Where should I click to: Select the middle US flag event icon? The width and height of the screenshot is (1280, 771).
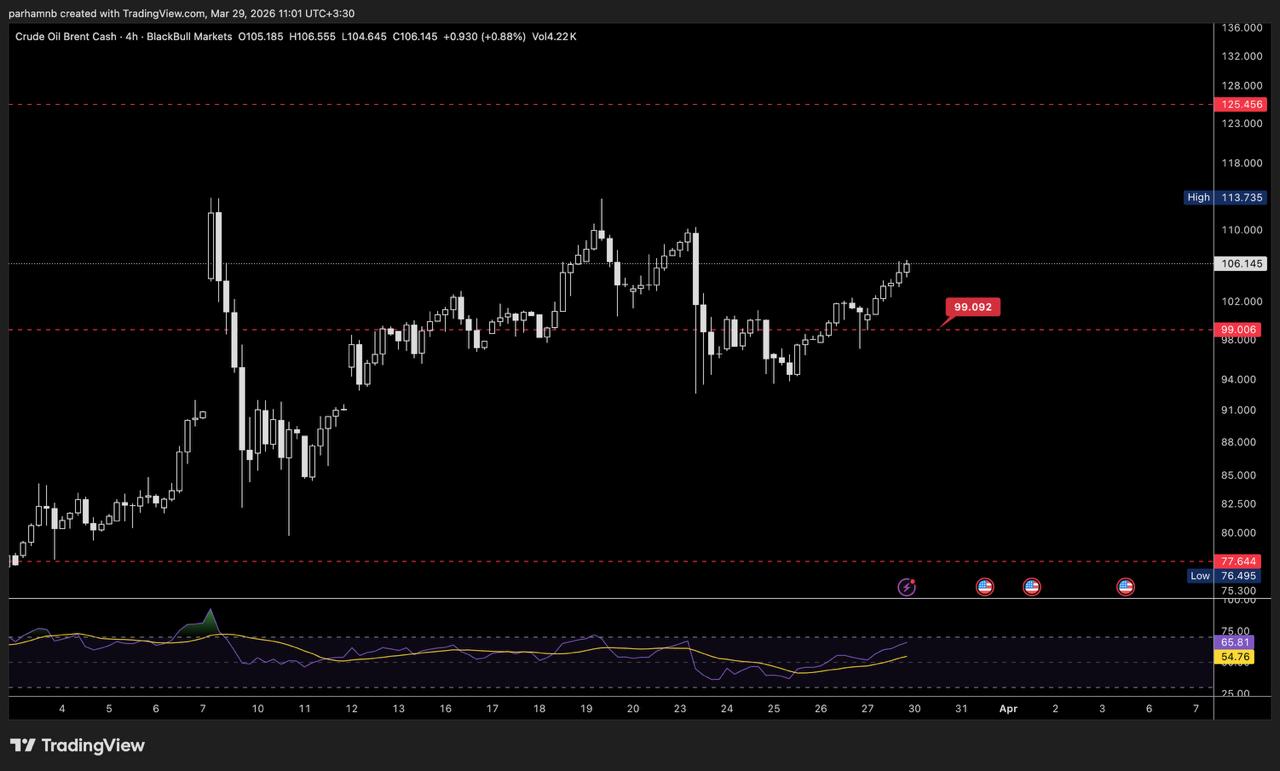[1032, 587]
